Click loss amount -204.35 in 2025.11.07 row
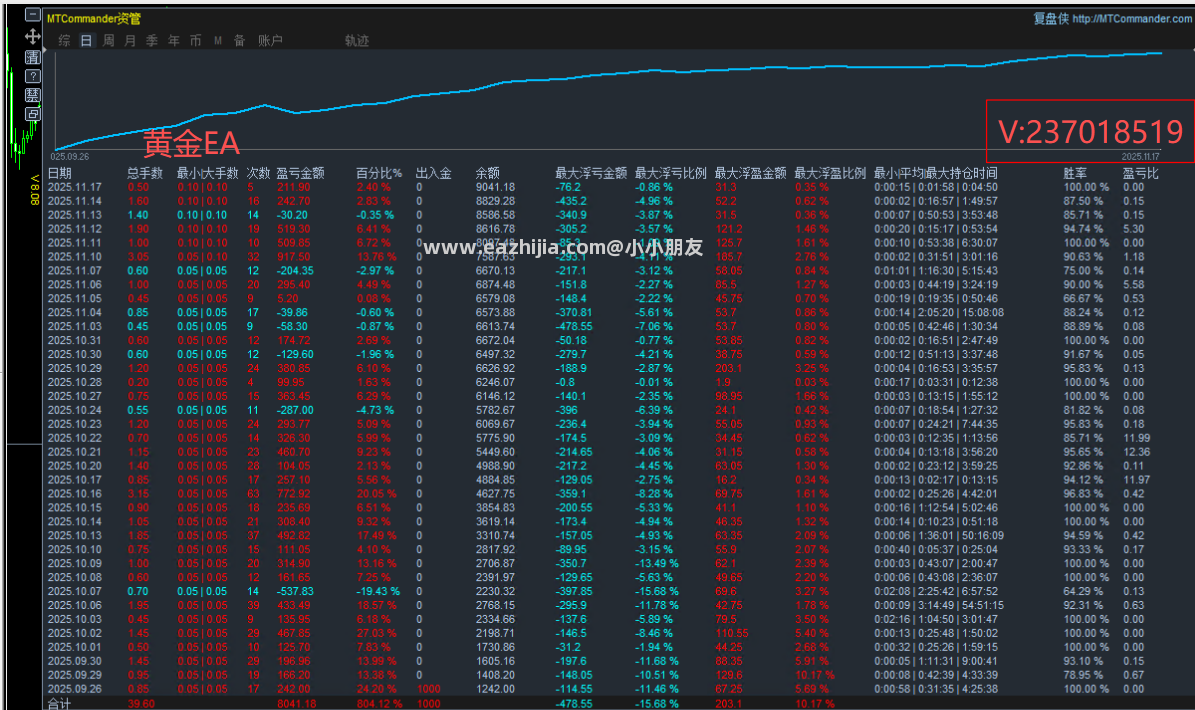Image resolution: width=1195 pixels, height=710 pixels. tap(295, 270)
